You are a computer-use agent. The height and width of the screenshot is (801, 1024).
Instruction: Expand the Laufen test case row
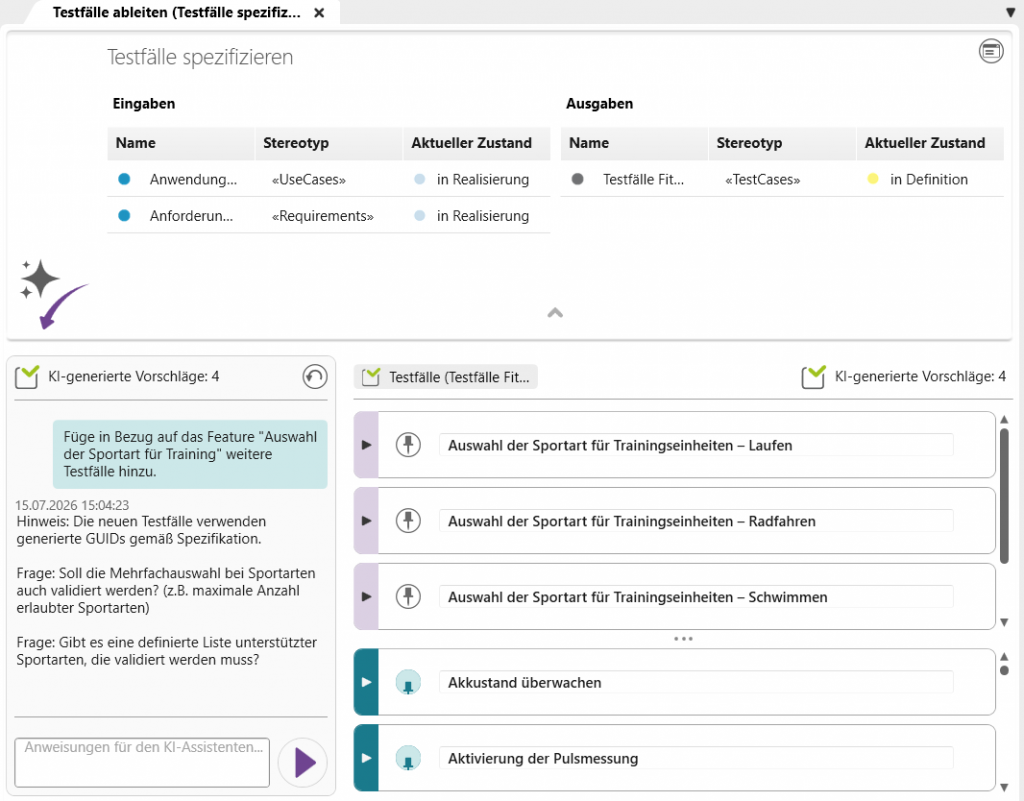click(x=366, y=445)
